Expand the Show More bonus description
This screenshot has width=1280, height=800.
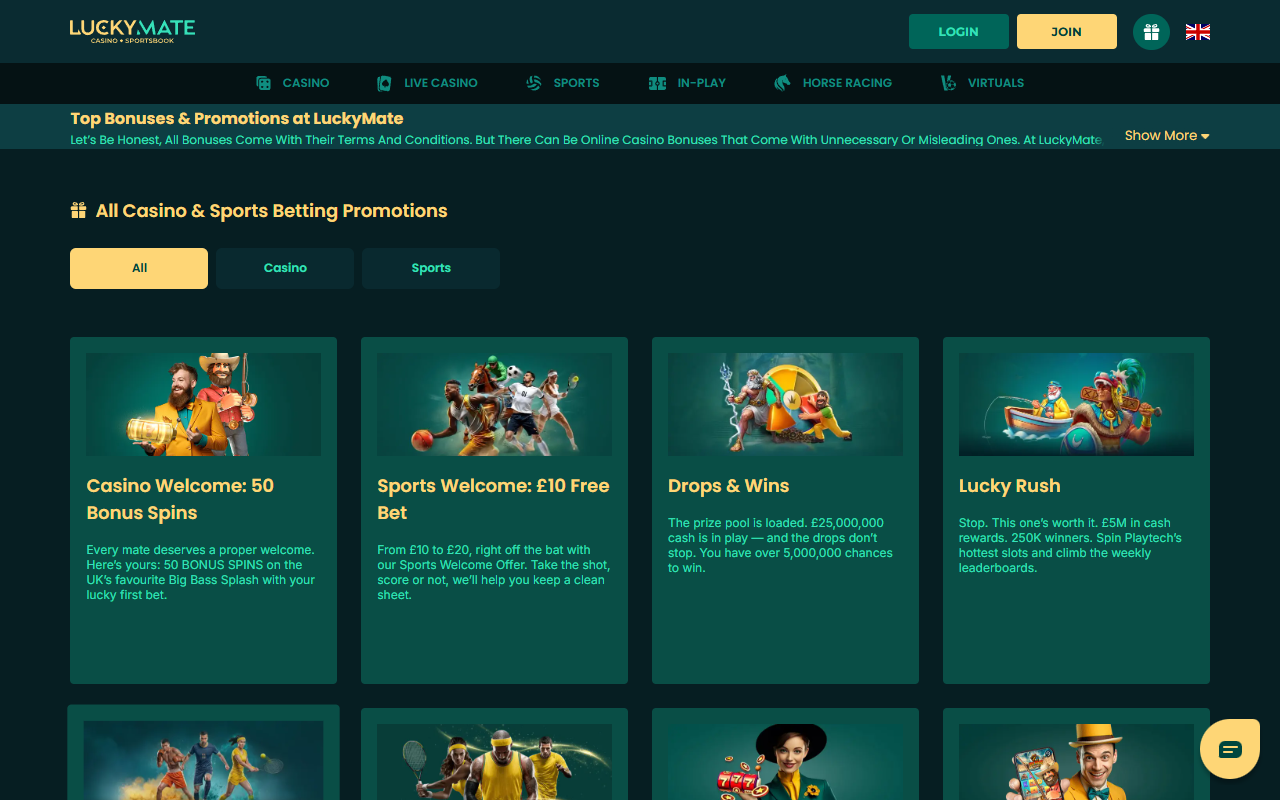[1166, 135]
